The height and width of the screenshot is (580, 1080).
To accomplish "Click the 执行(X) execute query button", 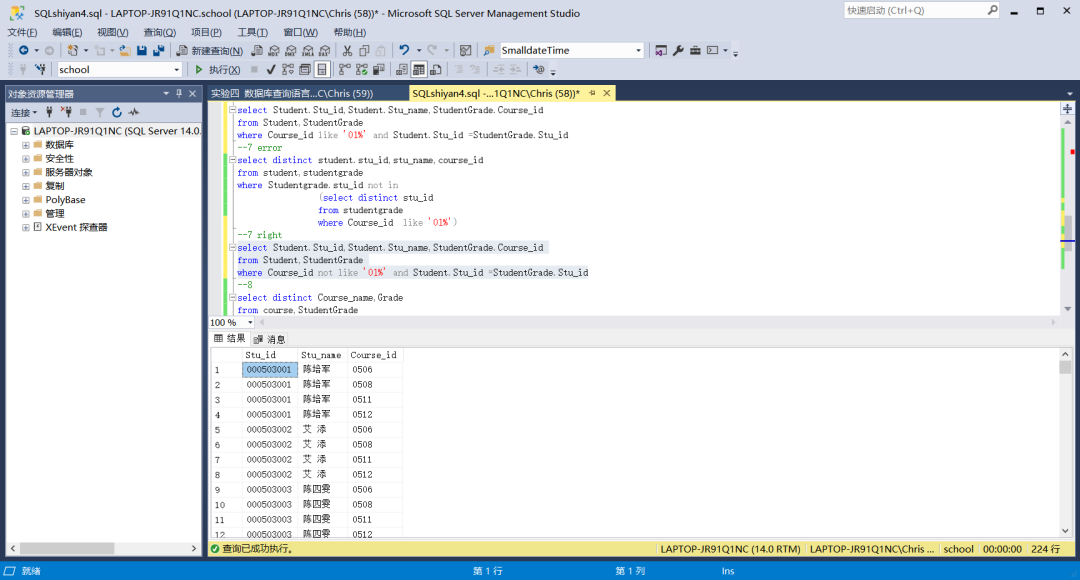I will (x=217, y=70).
